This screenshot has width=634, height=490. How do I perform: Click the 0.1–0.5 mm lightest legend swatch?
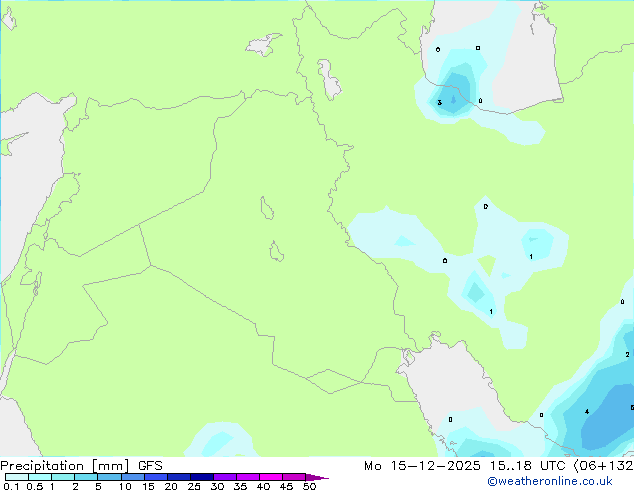click(x=17, y=477)
